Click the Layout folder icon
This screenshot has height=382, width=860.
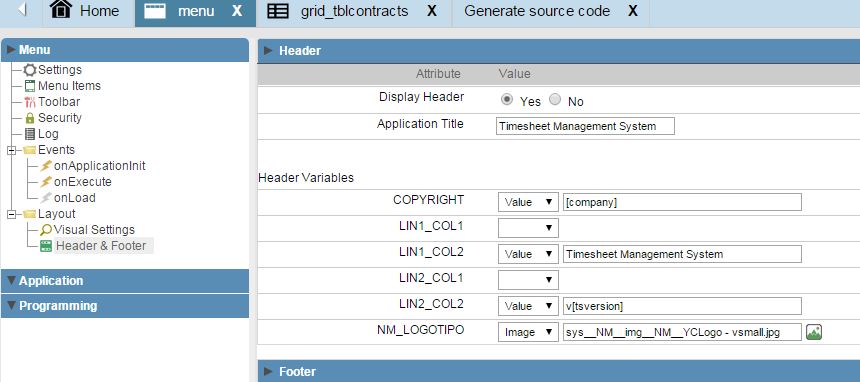coord(30,214)
